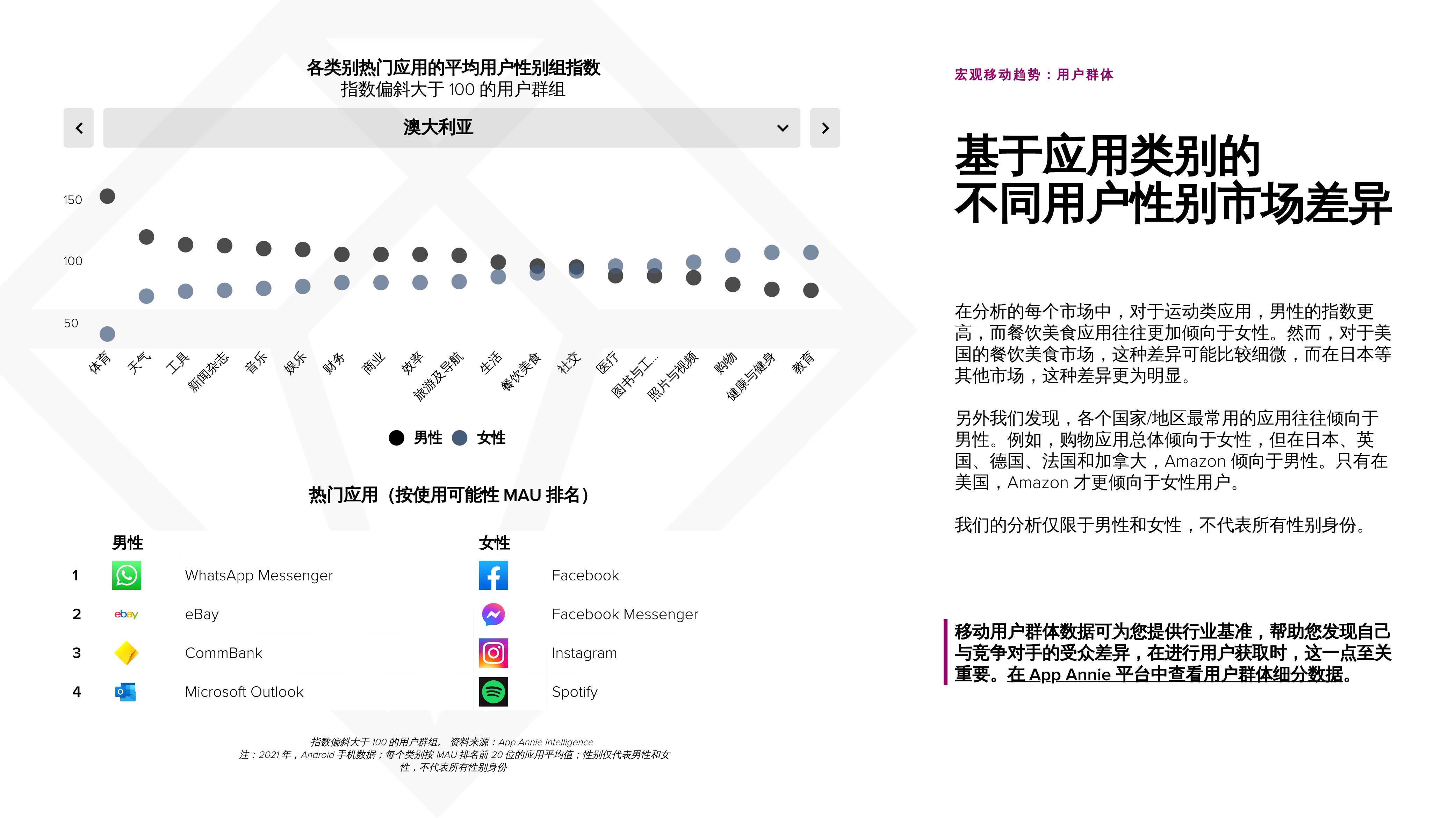Click the female dot for 教育

click(811, 253)
